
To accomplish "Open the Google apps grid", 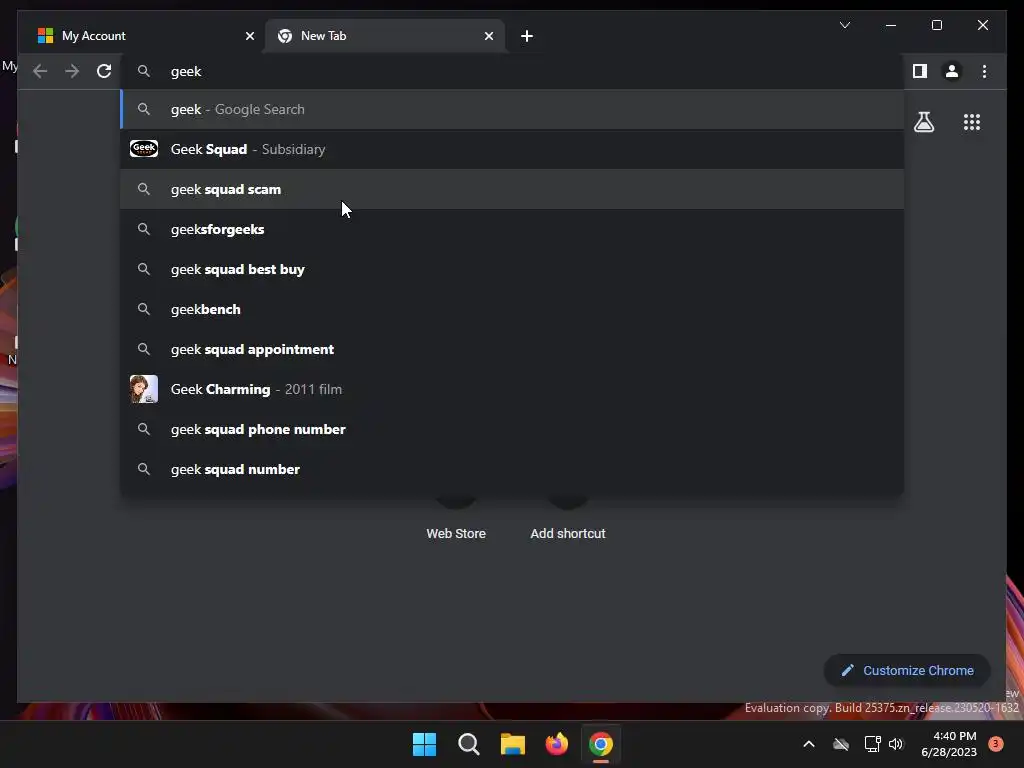I will (x=972, y=122).
